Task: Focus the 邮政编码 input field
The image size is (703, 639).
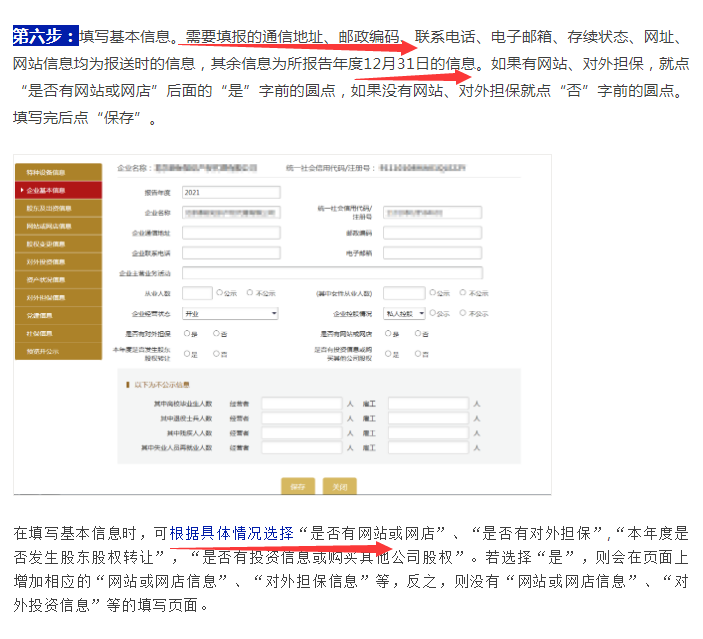Action: pyautogui.click(x=430, y=233)
